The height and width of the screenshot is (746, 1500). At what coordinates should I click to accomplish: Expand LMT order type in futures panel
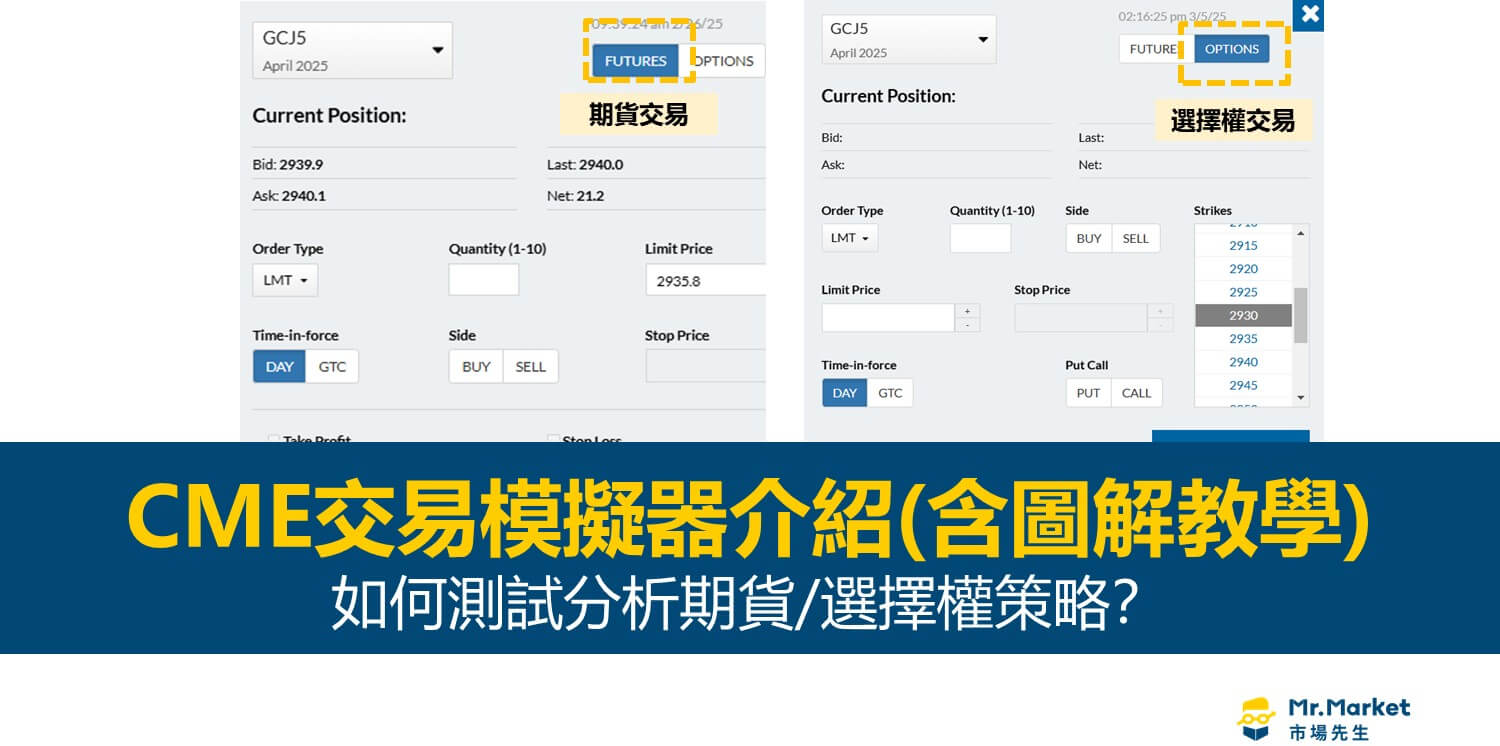click(x=285, y=280)
